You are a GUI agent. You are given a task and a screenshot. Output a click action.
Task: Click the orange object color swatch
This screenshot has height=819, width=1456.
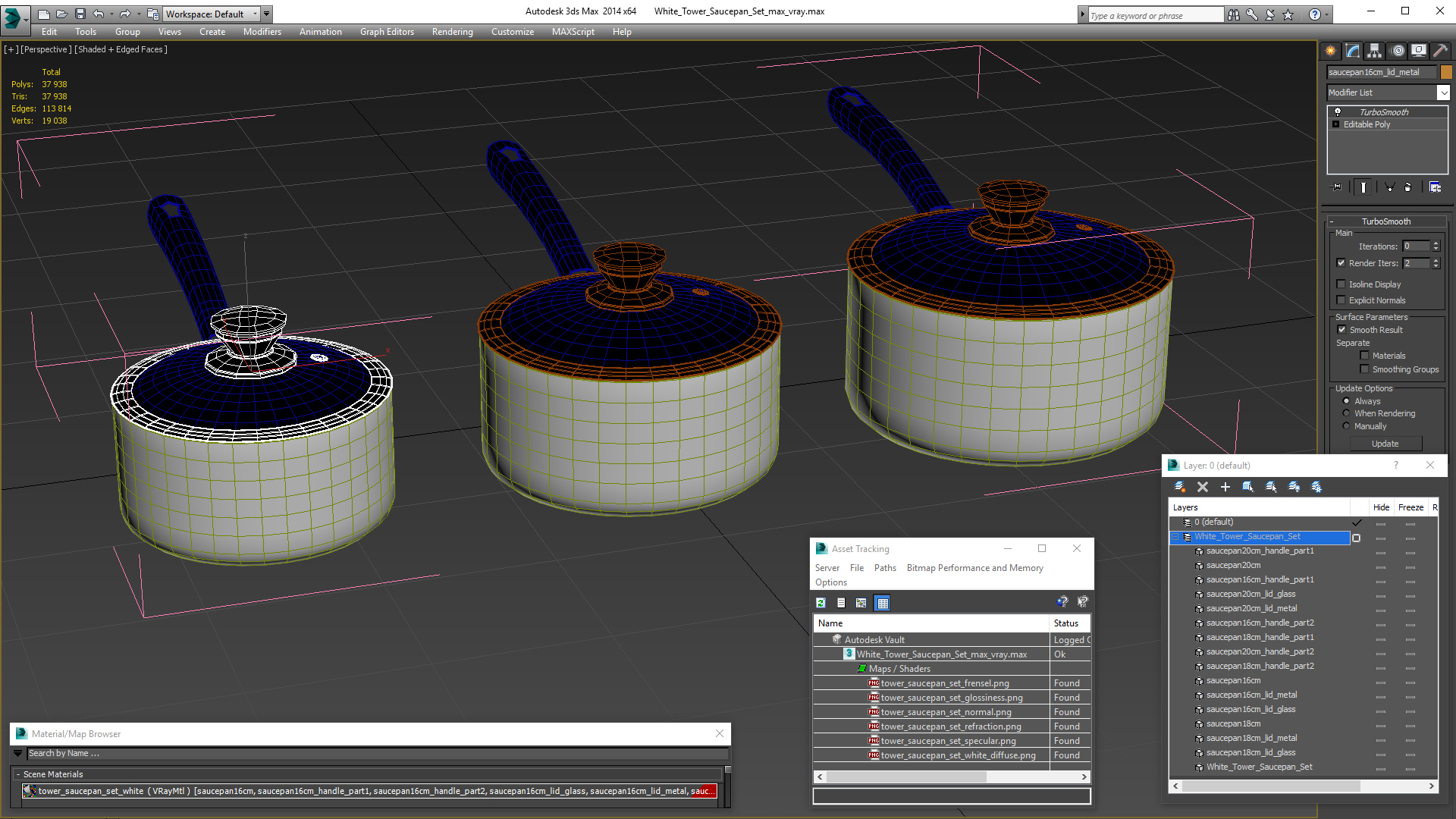[x=1446, y=72]
